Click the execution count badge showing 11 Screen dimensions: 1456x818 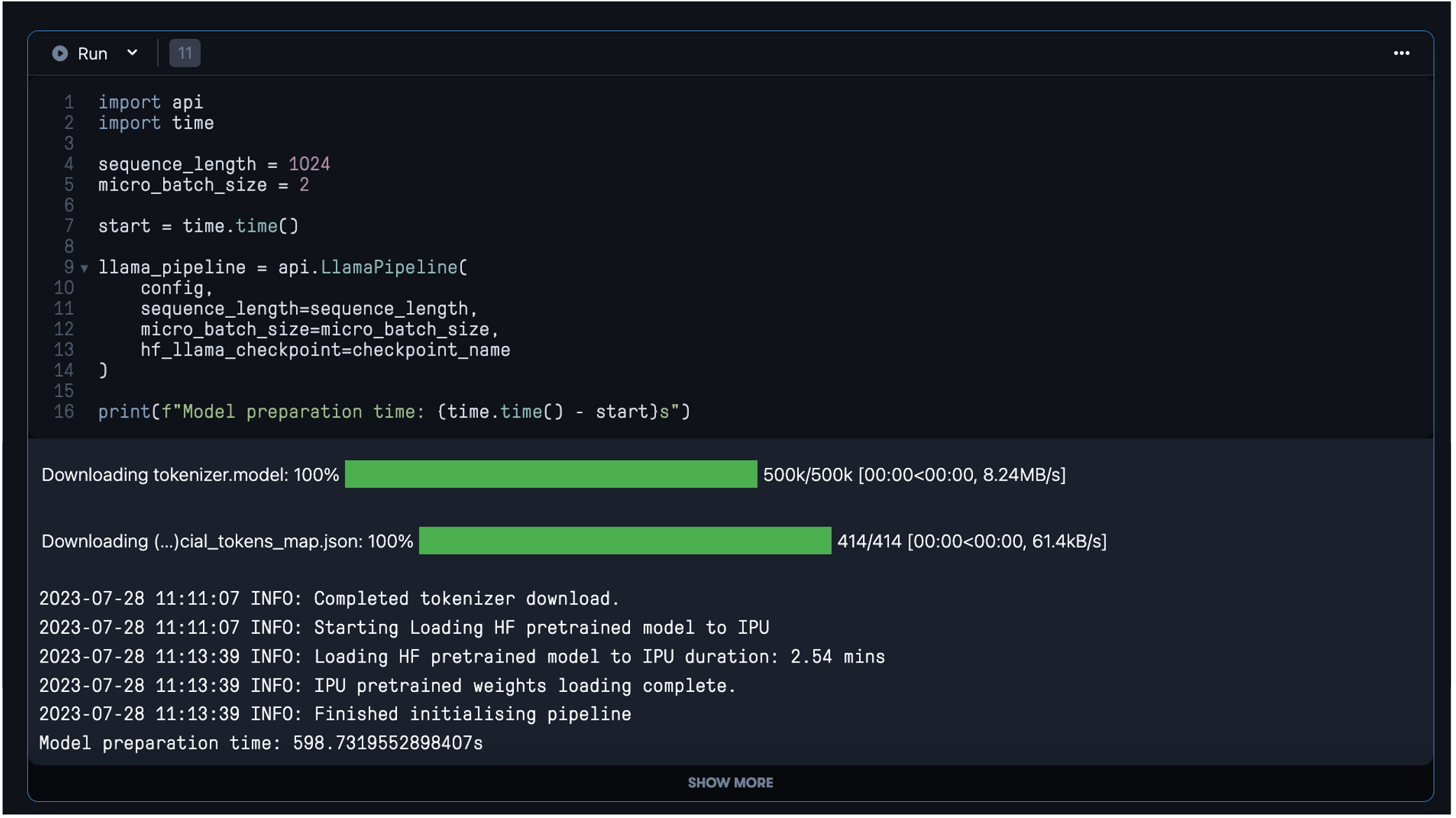[x=184, y=52]
